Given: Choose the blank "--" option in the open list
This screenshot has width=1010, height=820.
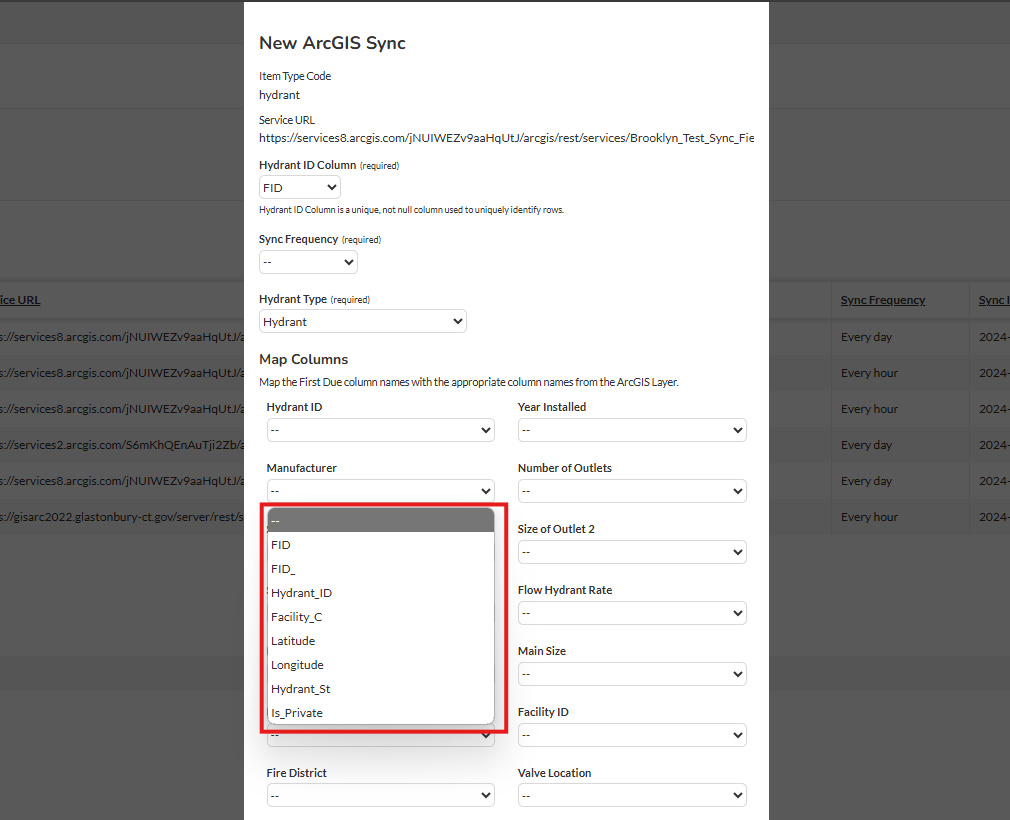Looking at the screenshot, I should click(381, 520).
